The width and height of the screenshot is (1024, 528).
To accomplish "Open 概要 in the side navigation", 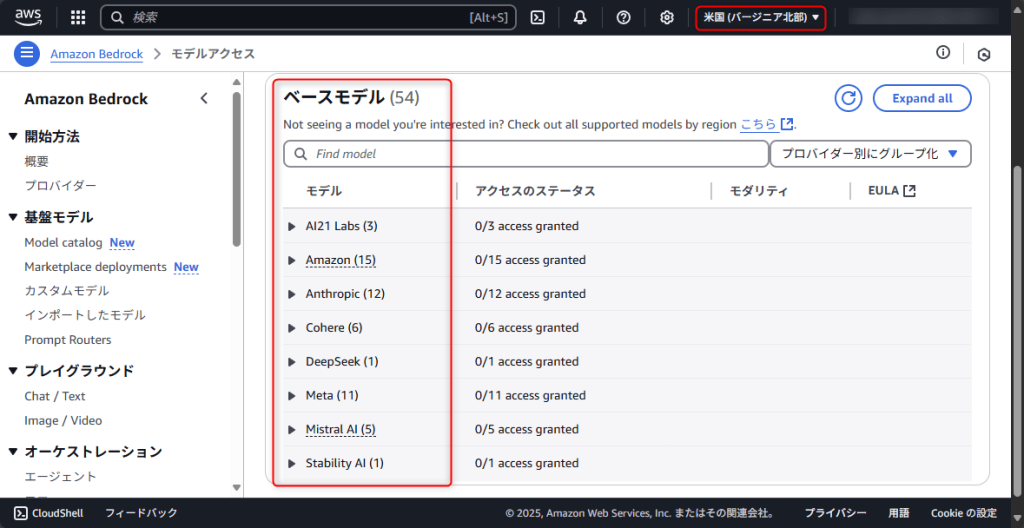I will (37, 161).
